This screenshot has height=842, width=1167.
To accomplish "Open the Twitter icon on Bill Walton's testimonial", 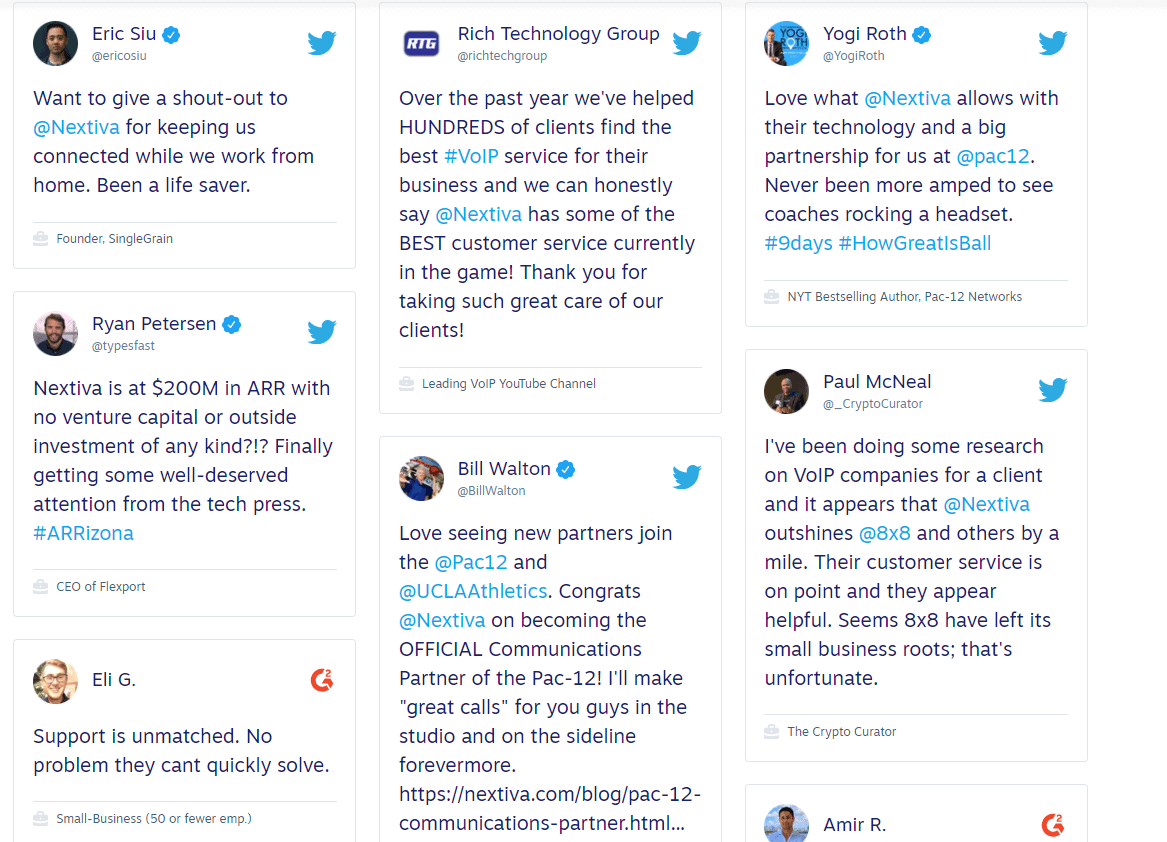I will click(x=687, y=477).
